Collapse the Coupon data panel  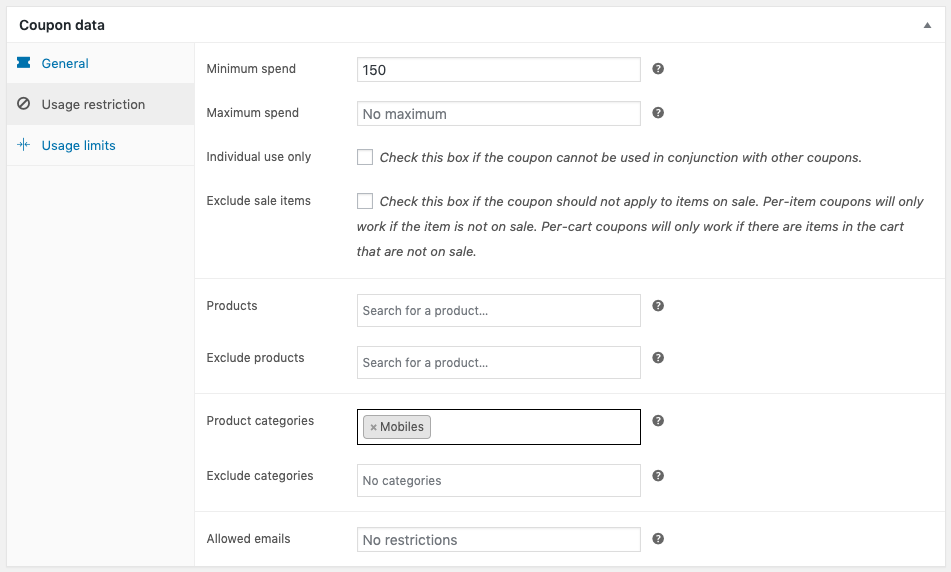tap(927, 25)
